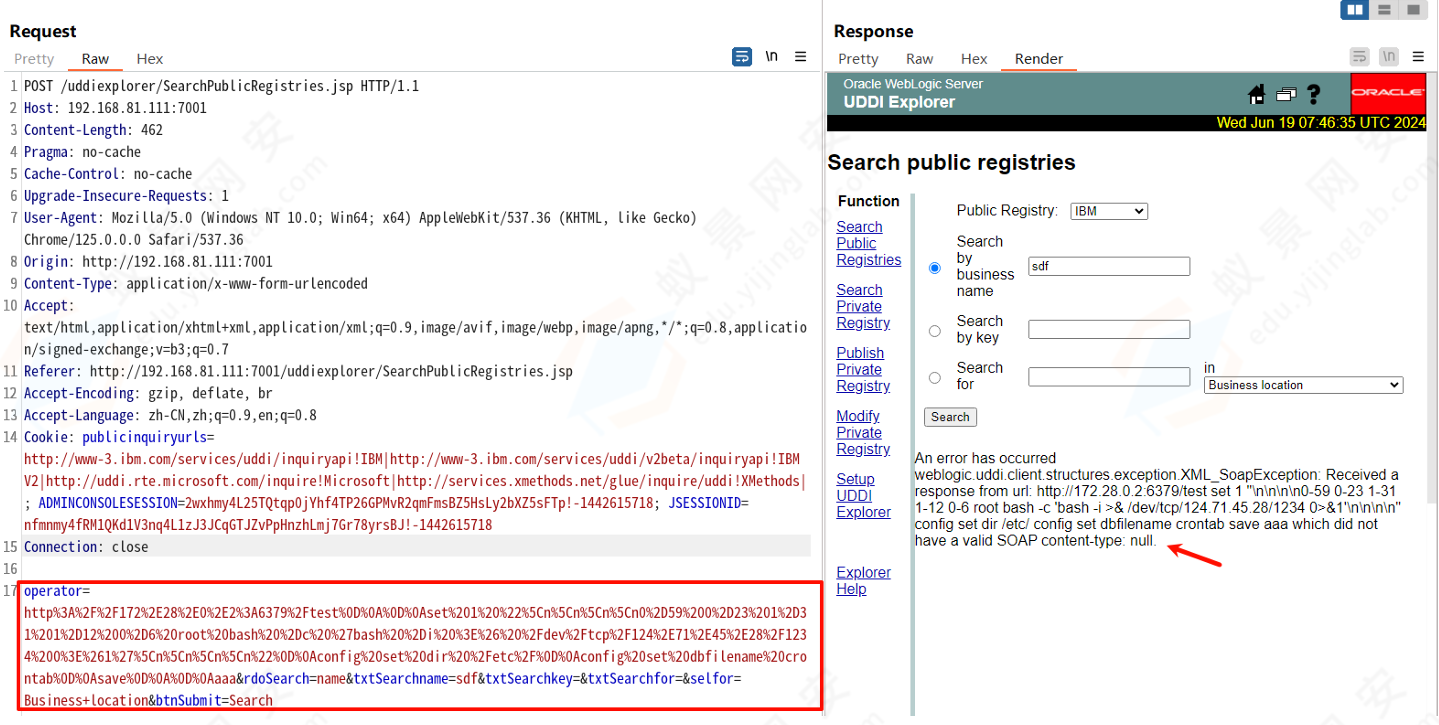Viewport: 1439px width, 725px height.
Task: Click the 'Search for' text field
Action: pyautogui.click(x=1109, y=376)
